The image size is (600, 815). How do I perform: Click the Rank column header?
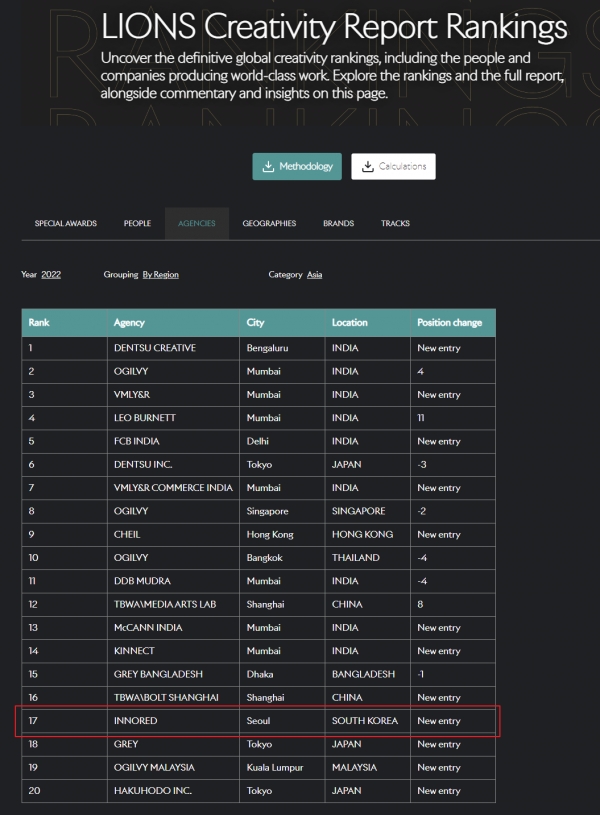pos(64,322)
